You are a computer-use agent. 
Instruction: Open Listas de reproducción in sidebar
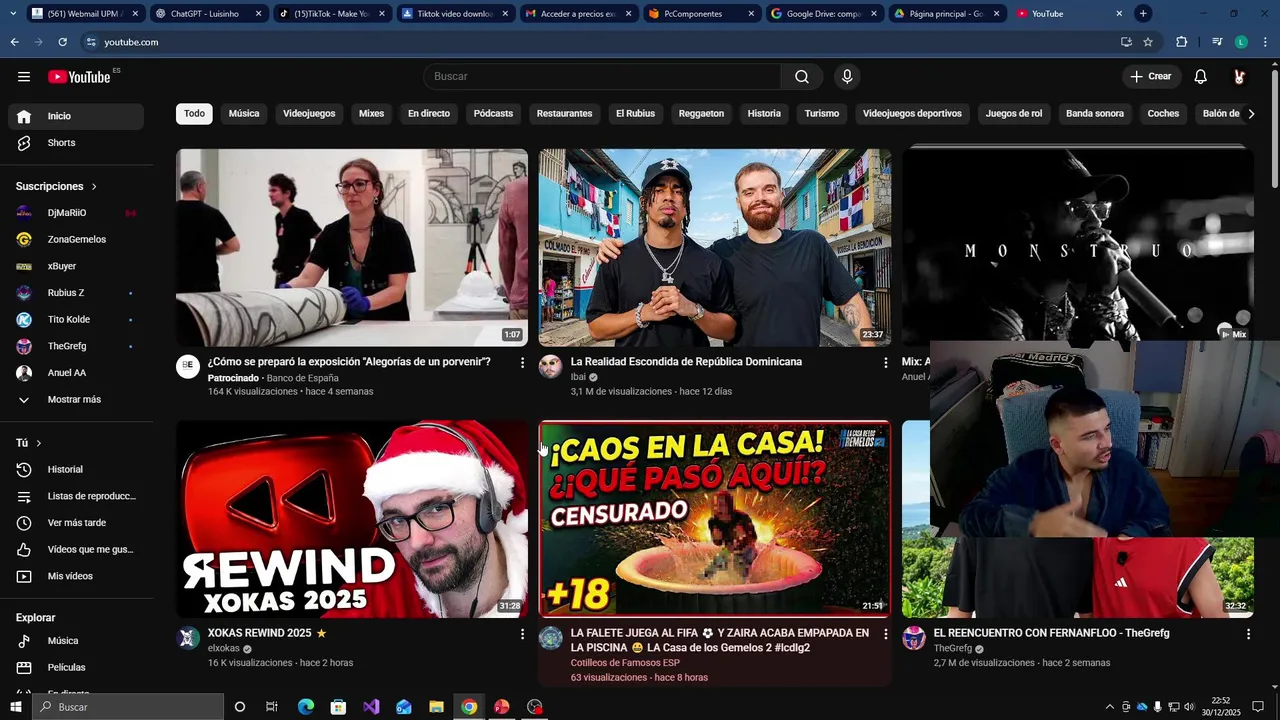(x=76, y=497)
